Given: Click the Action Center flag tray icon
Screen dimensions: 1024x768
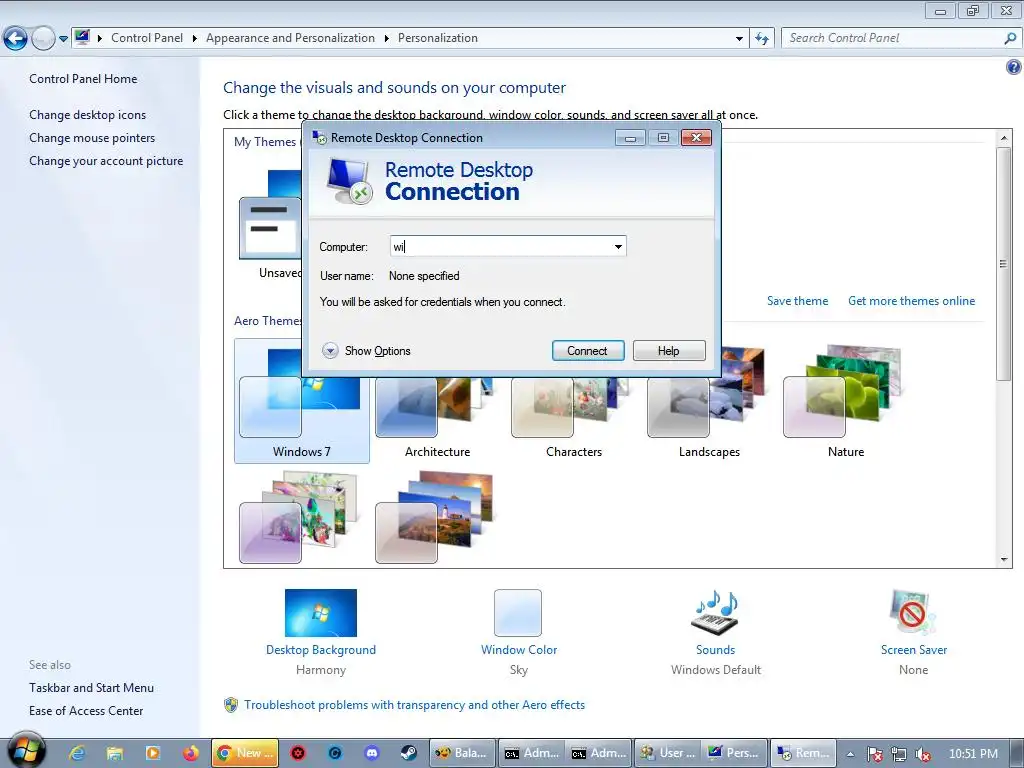Looking at the screenshot, I should click(874, 754).
